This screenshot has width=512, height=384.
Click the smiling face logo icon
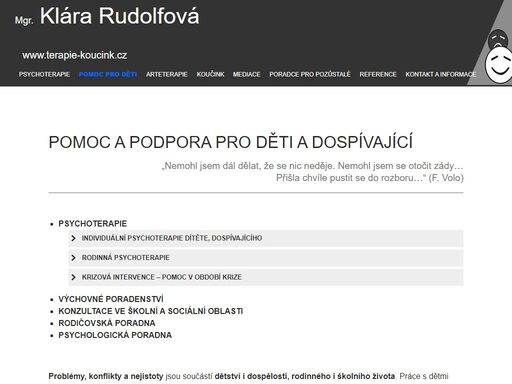(x=498, y=65)
